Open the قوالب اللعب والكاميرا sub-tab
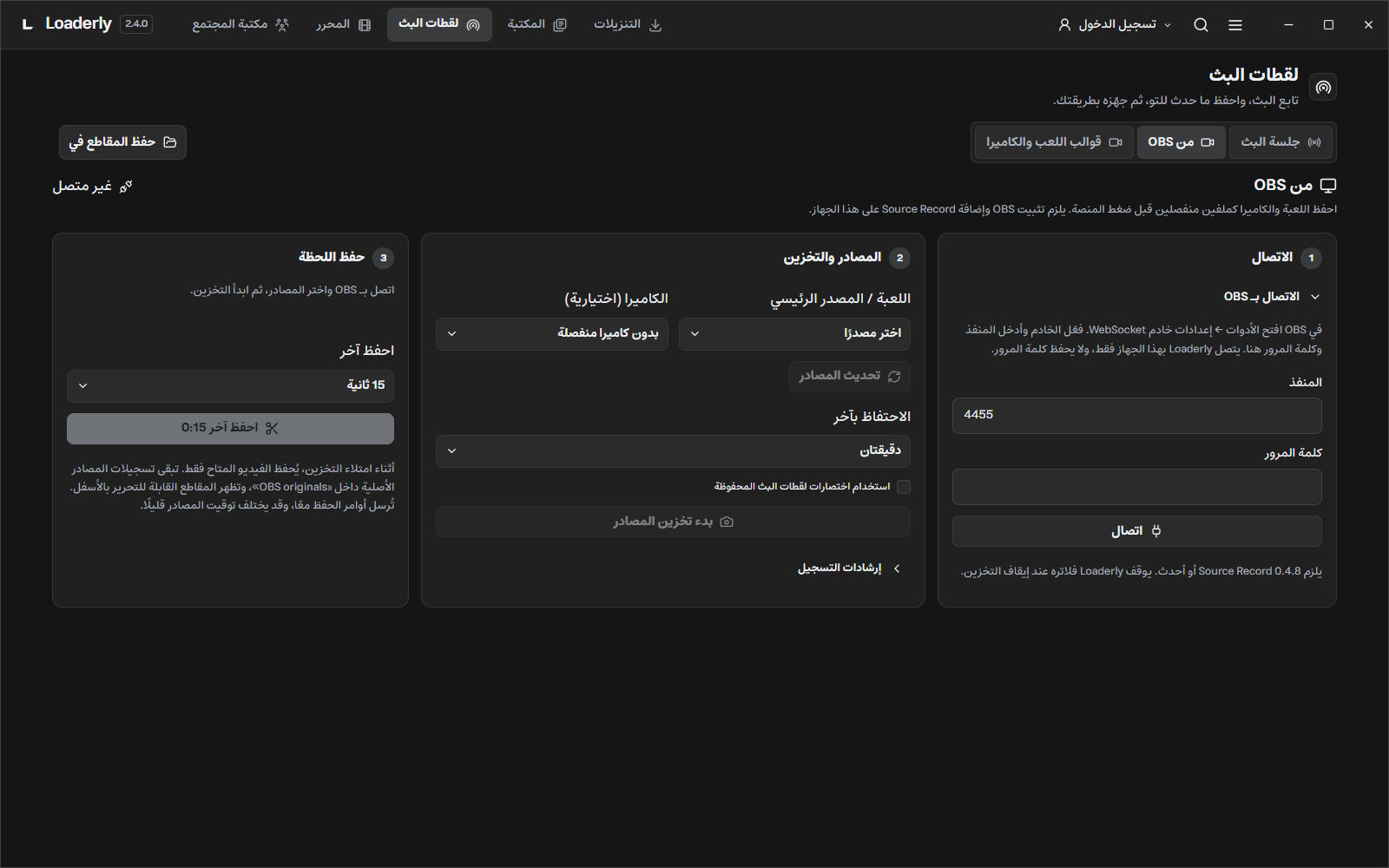 coord(1054,142)
